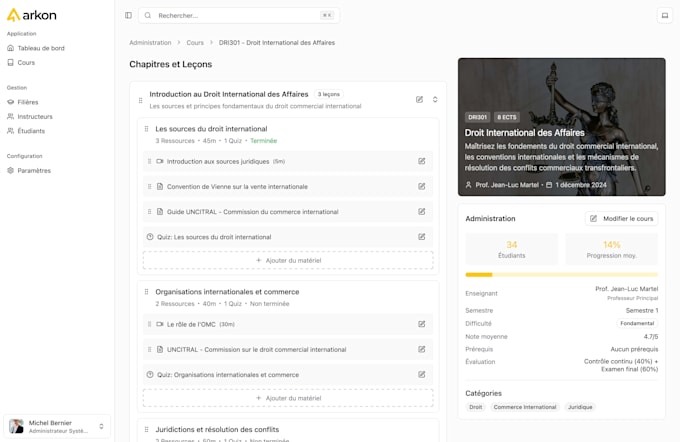Grab drag handle of Convention de Vienne row
The image size is (680, 442).
(149, 187)
